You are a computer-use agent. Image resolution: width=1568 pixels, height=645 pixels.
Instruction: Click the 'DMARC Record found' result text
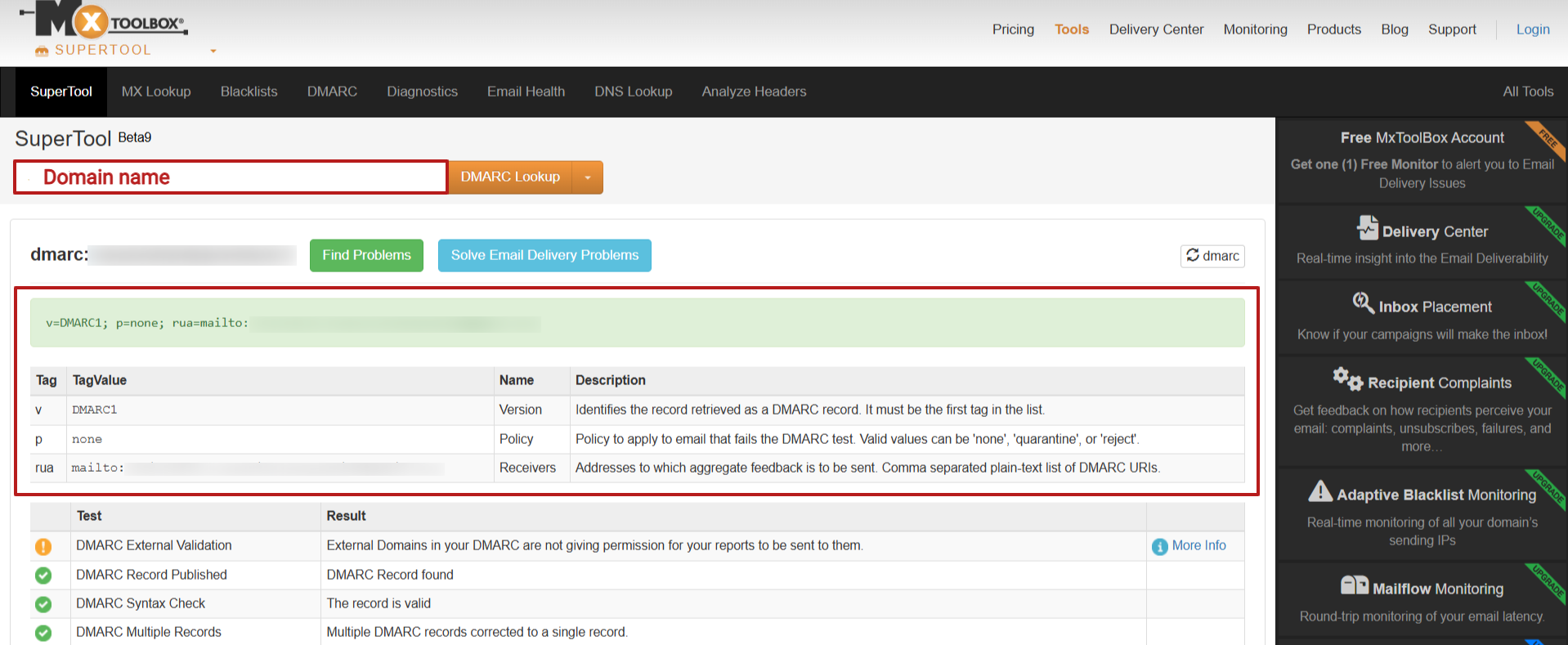point(390,575)
